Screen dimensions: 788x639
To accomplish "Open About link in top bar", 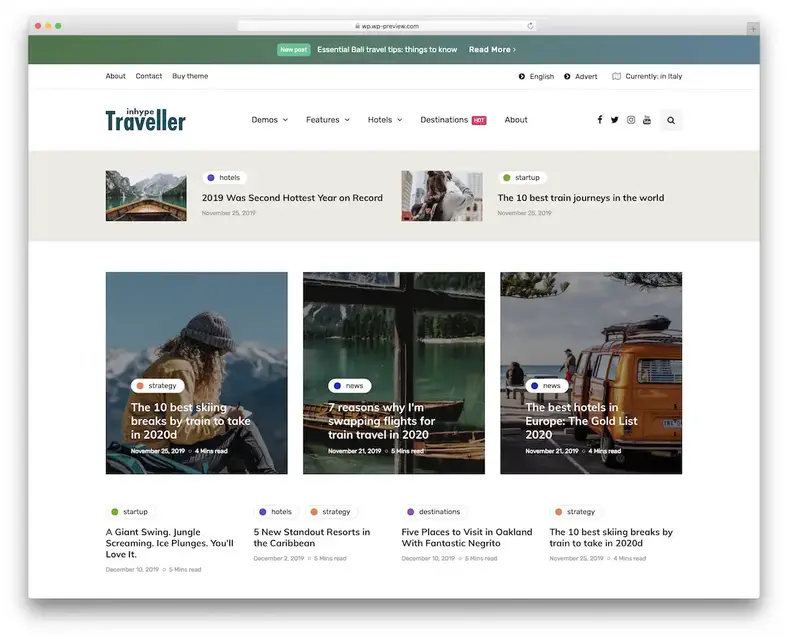I will (x=115, y=76).
